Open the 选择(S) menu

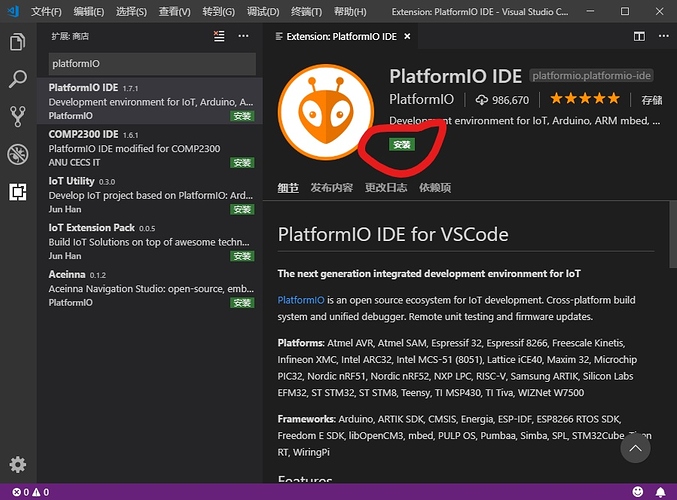pyautogui.click(x=131, y=12)
